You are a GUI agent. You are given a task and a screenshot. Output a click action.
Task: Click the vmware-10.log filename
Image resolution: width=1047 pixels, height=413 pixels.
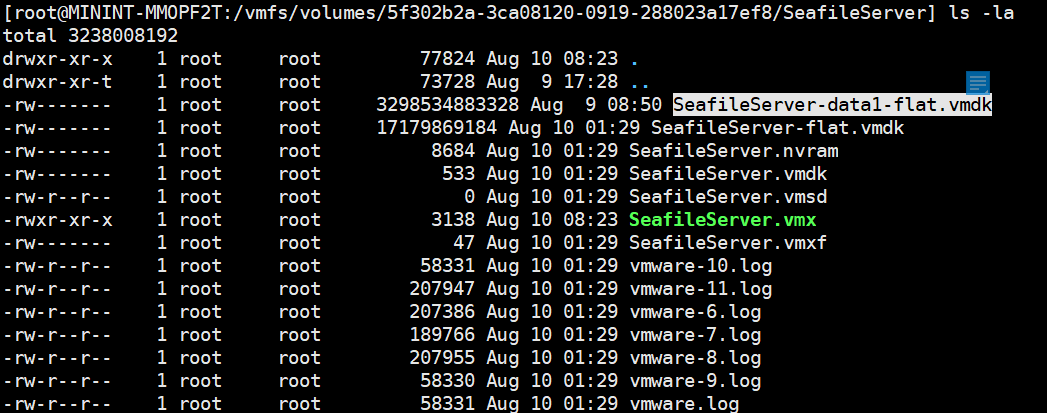pyautogui.click(x=701, y=266)
